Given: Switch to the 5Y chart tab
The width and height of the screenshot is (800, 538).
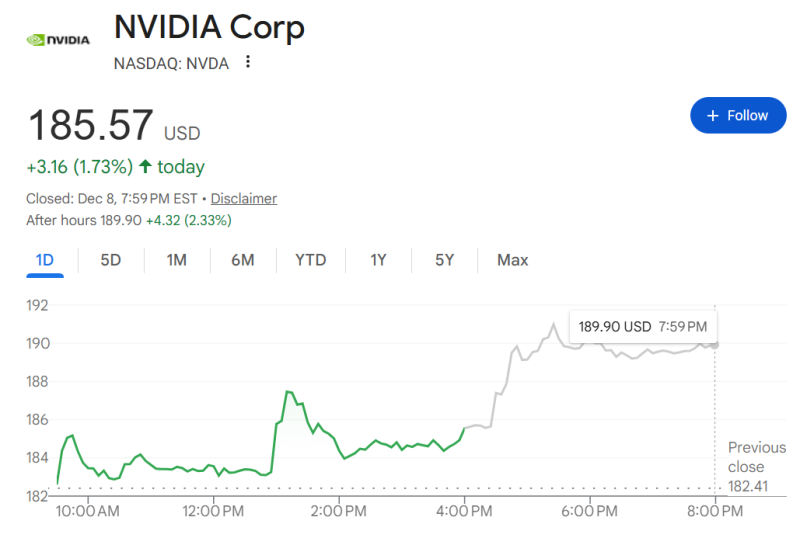Looking at the screenshot, I should tap(445, 260).
